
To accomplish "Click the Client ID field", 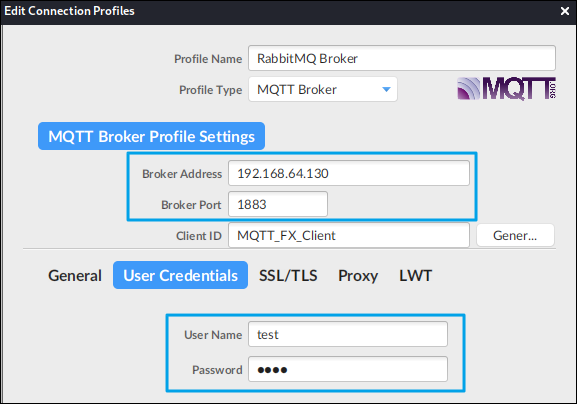I will tap(349, 235).
